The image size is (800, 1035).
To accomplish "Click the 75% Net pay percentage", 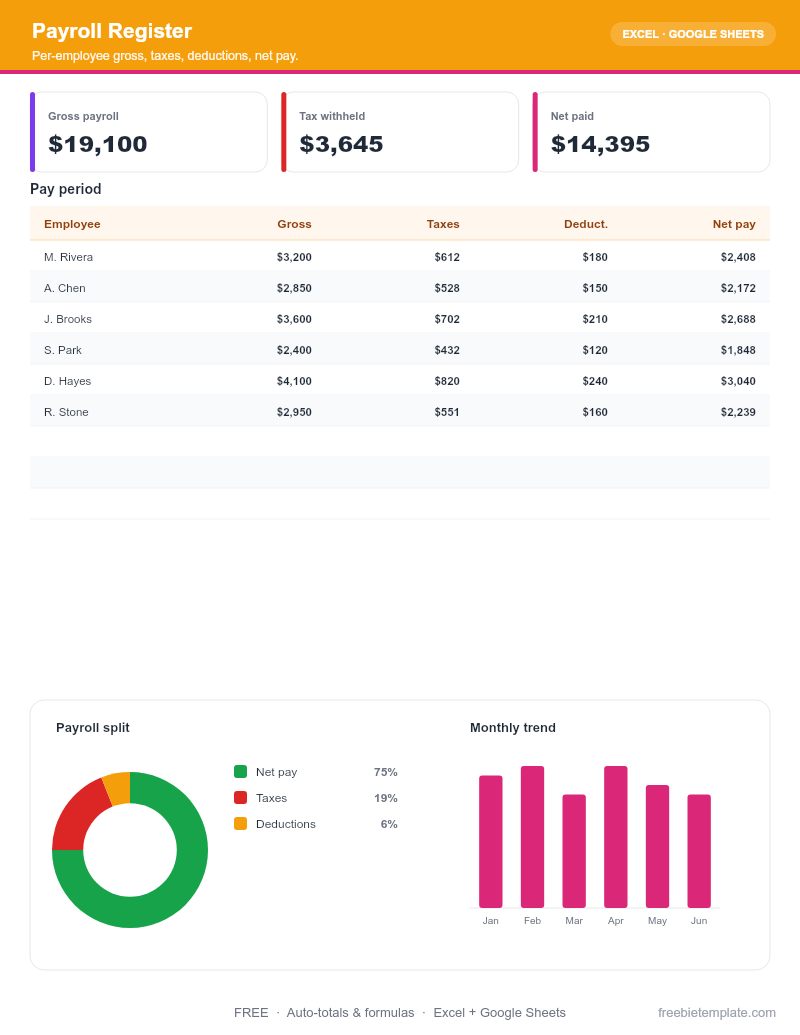I will point(385,772).
